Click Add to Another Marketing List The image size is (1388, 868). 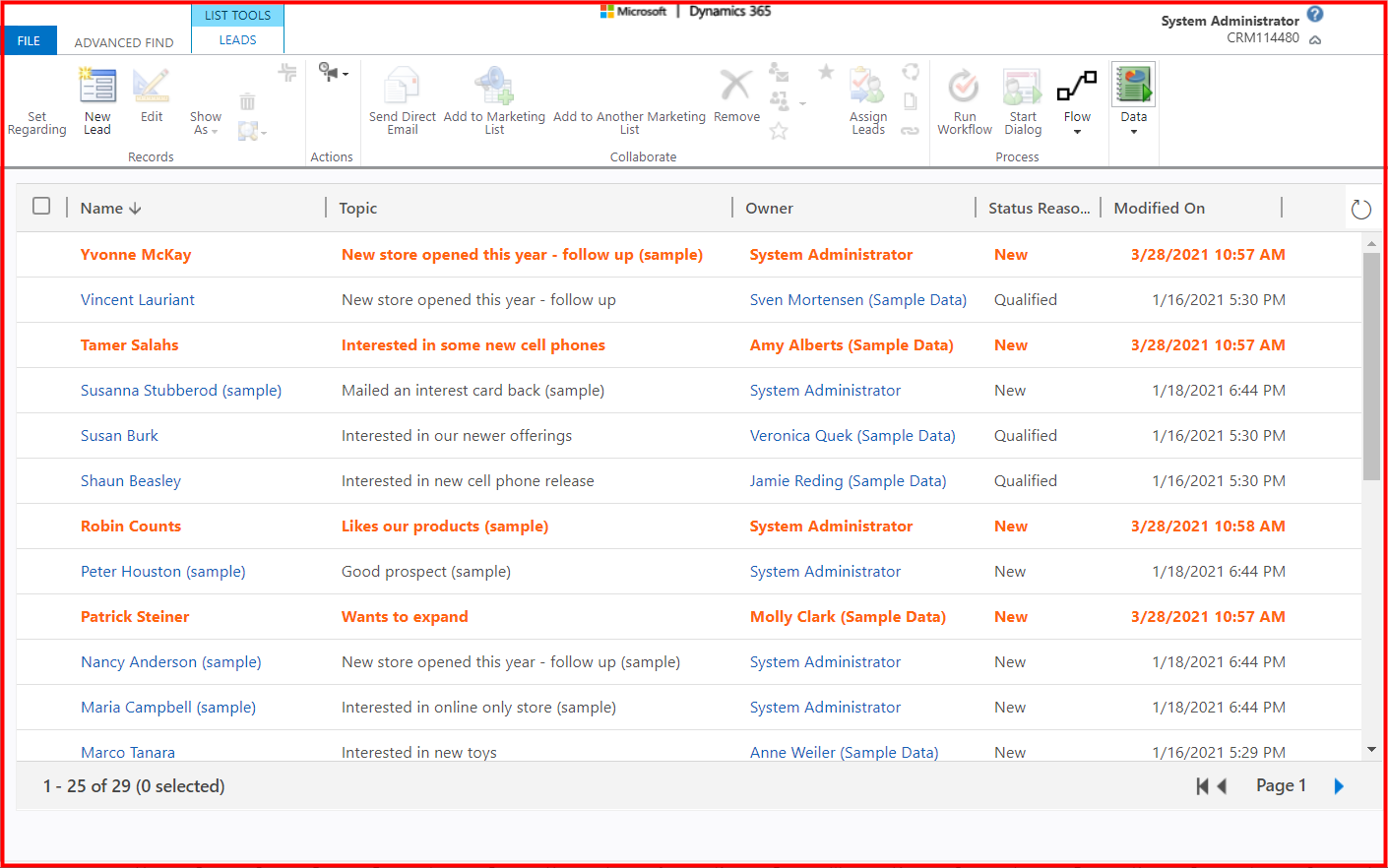point(629,123)
